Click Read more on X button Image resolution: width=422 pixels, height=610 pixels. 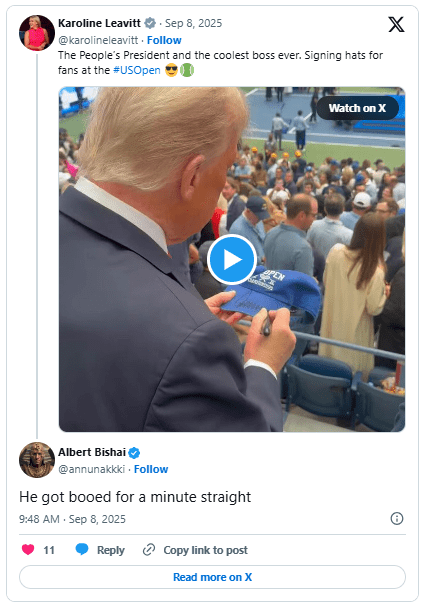tap(212, 577)
